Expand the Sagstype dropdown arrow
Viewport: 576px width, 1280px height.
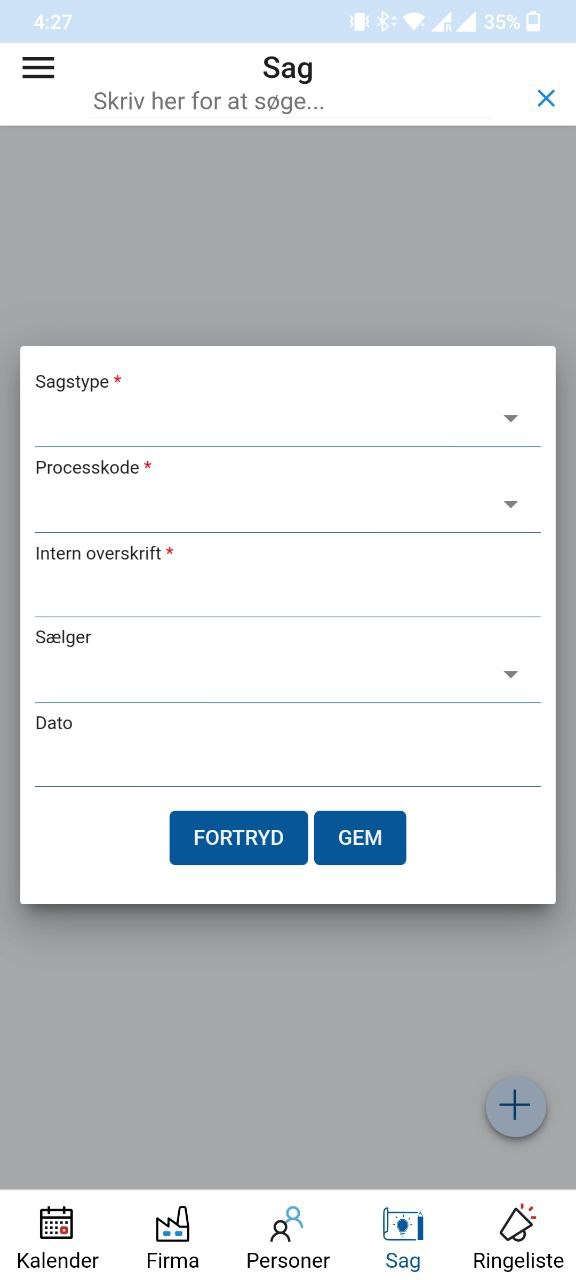coord(511,419)
